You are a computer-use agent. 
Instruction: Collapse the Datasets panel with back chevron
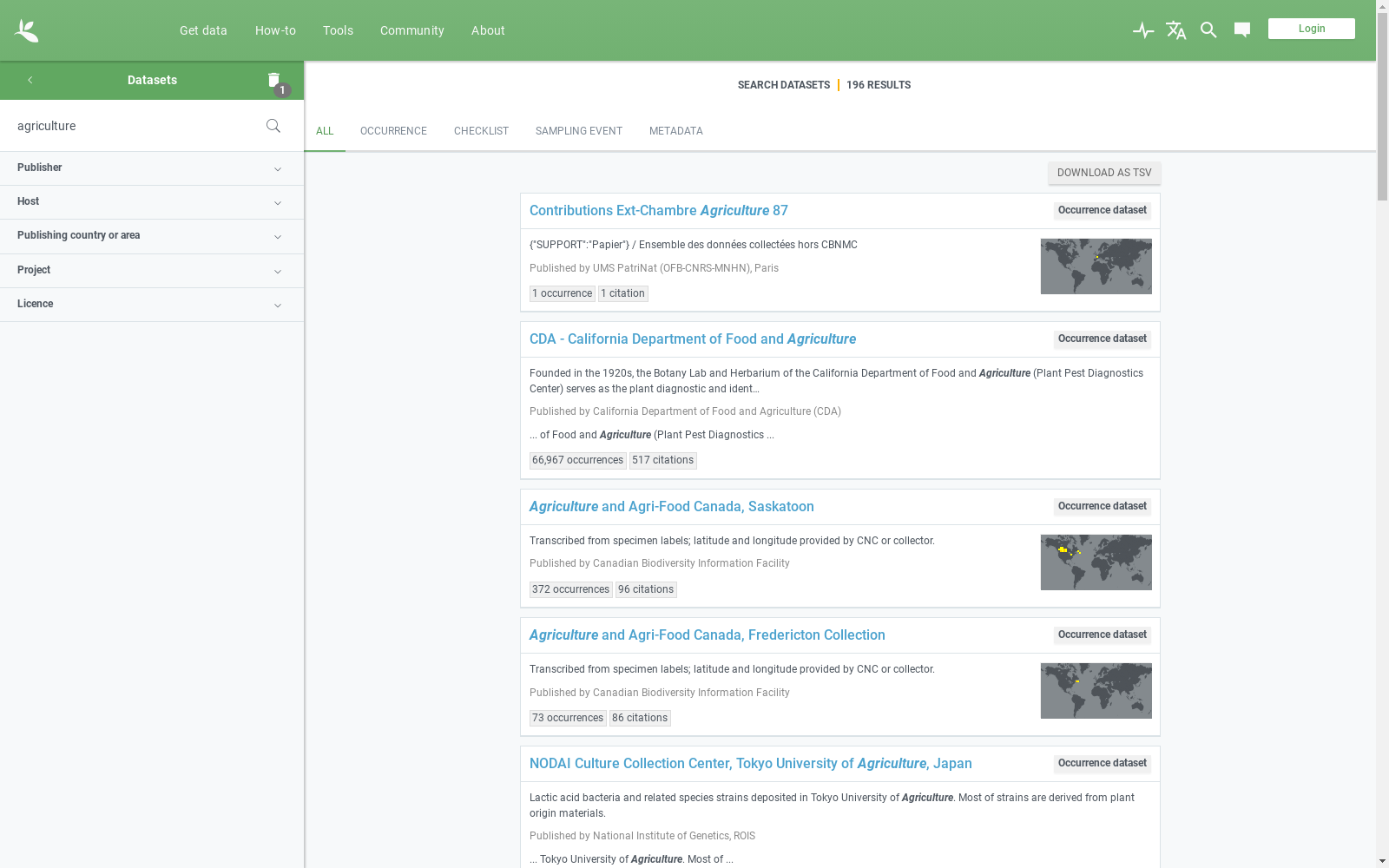(x=30, y=80)
